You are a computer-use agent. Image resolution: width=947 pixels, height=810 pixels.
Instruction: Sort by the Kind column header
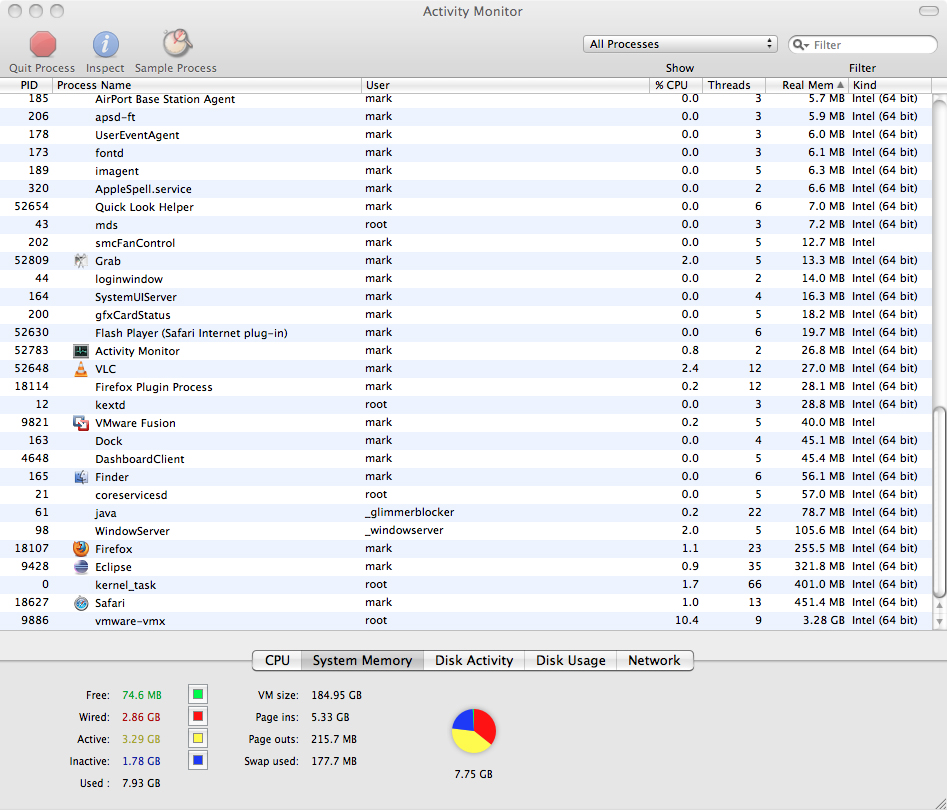pyautogui.click(x=890, y=85)
